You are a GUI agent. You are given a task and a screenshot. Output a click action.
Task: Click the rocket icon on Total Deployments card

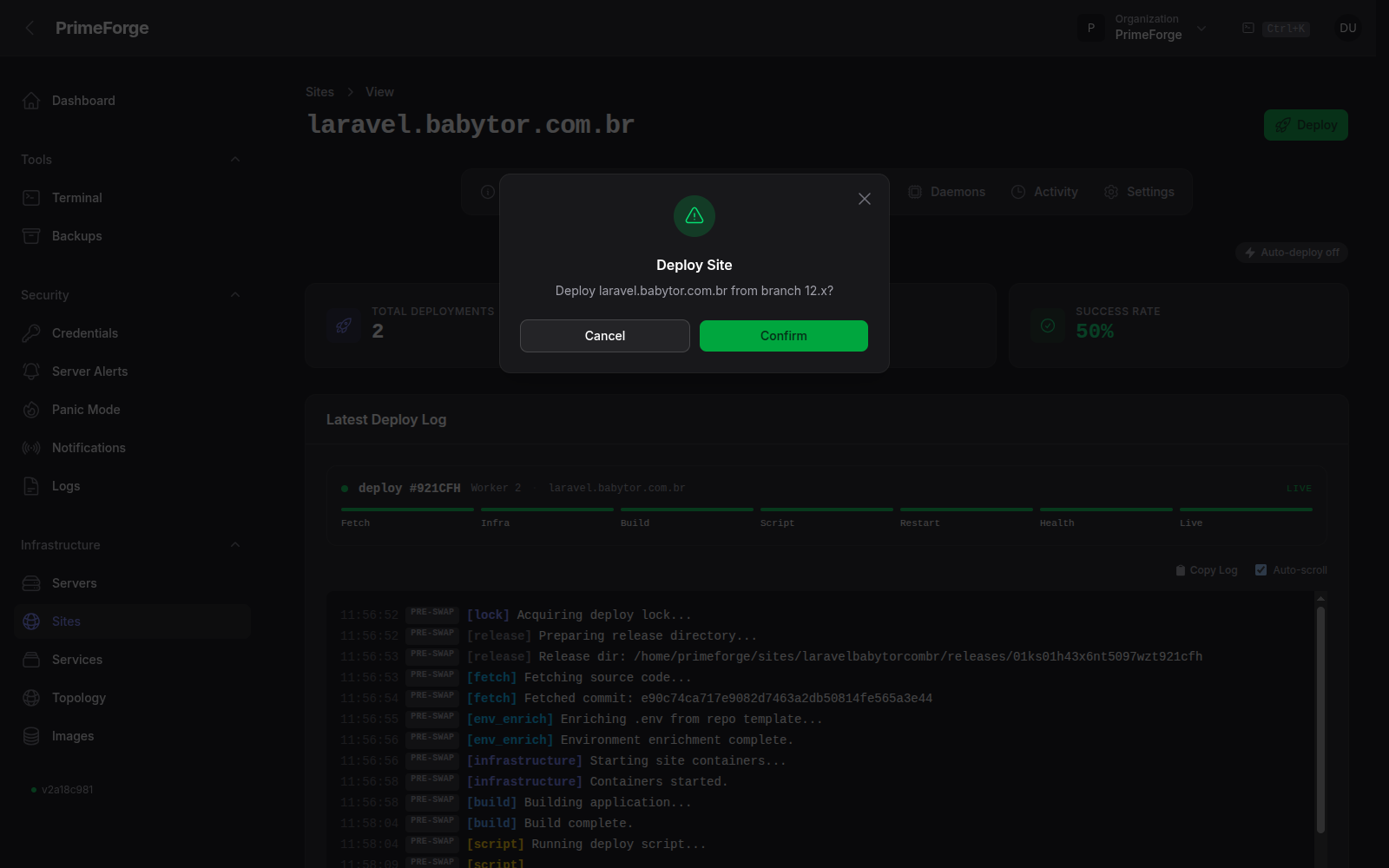coord(344,325)
